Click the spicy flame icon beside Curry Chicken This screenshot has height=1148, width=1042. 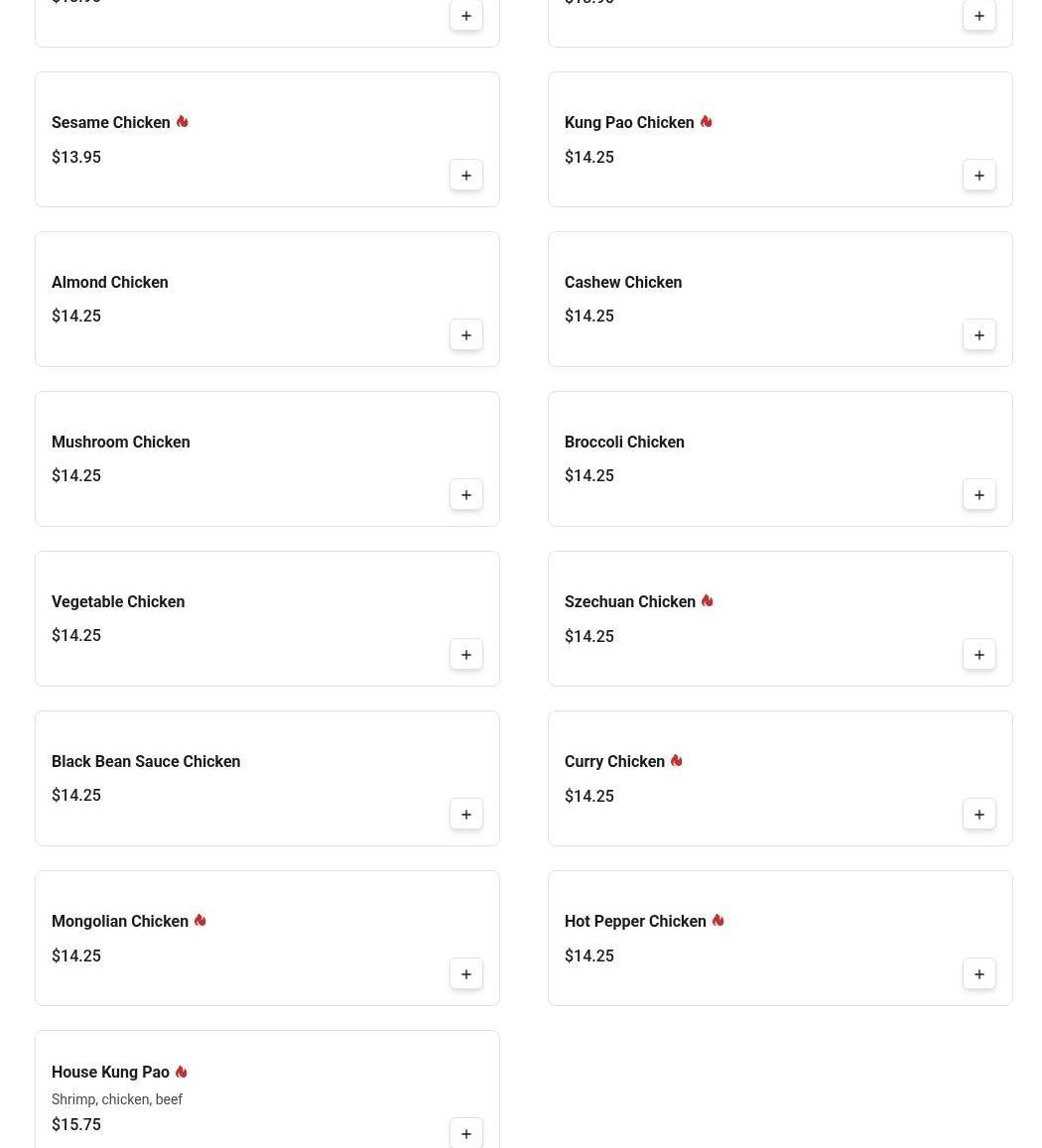[x=676, y=761]
